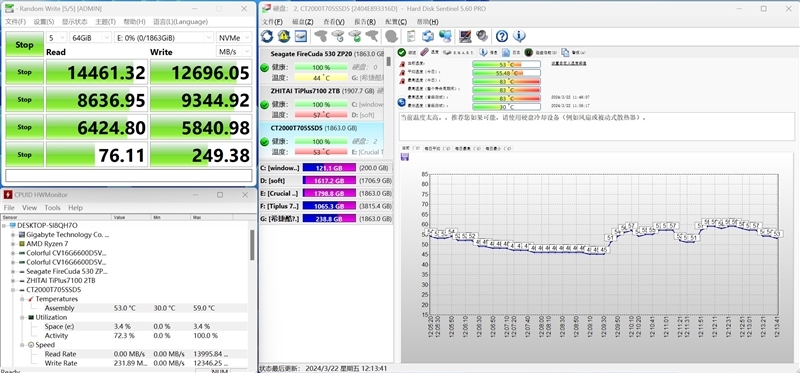The height and width of the screenshot is (373, 800).
Task: Open the drive dropdown showing E: 0% (0/1863GiB)
Action: (x=164, y=38)
